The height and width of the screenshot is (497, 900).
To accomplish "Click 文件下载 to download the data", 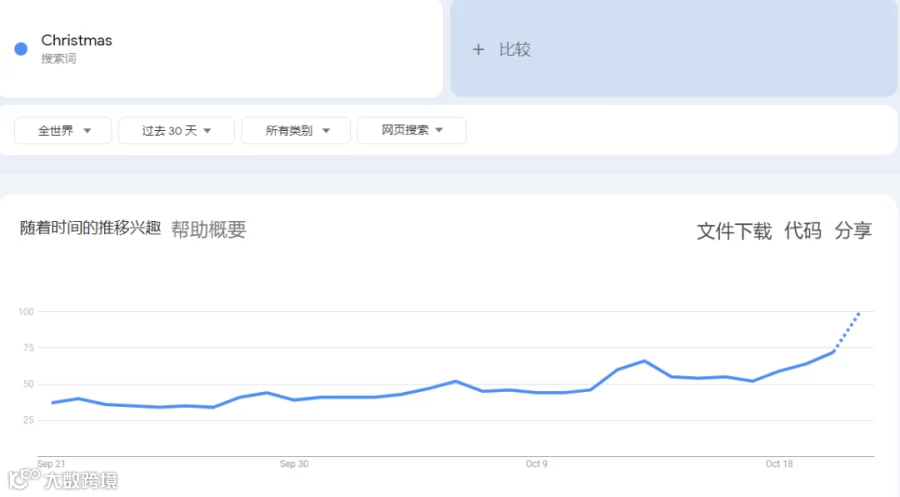I will point(734,231).
